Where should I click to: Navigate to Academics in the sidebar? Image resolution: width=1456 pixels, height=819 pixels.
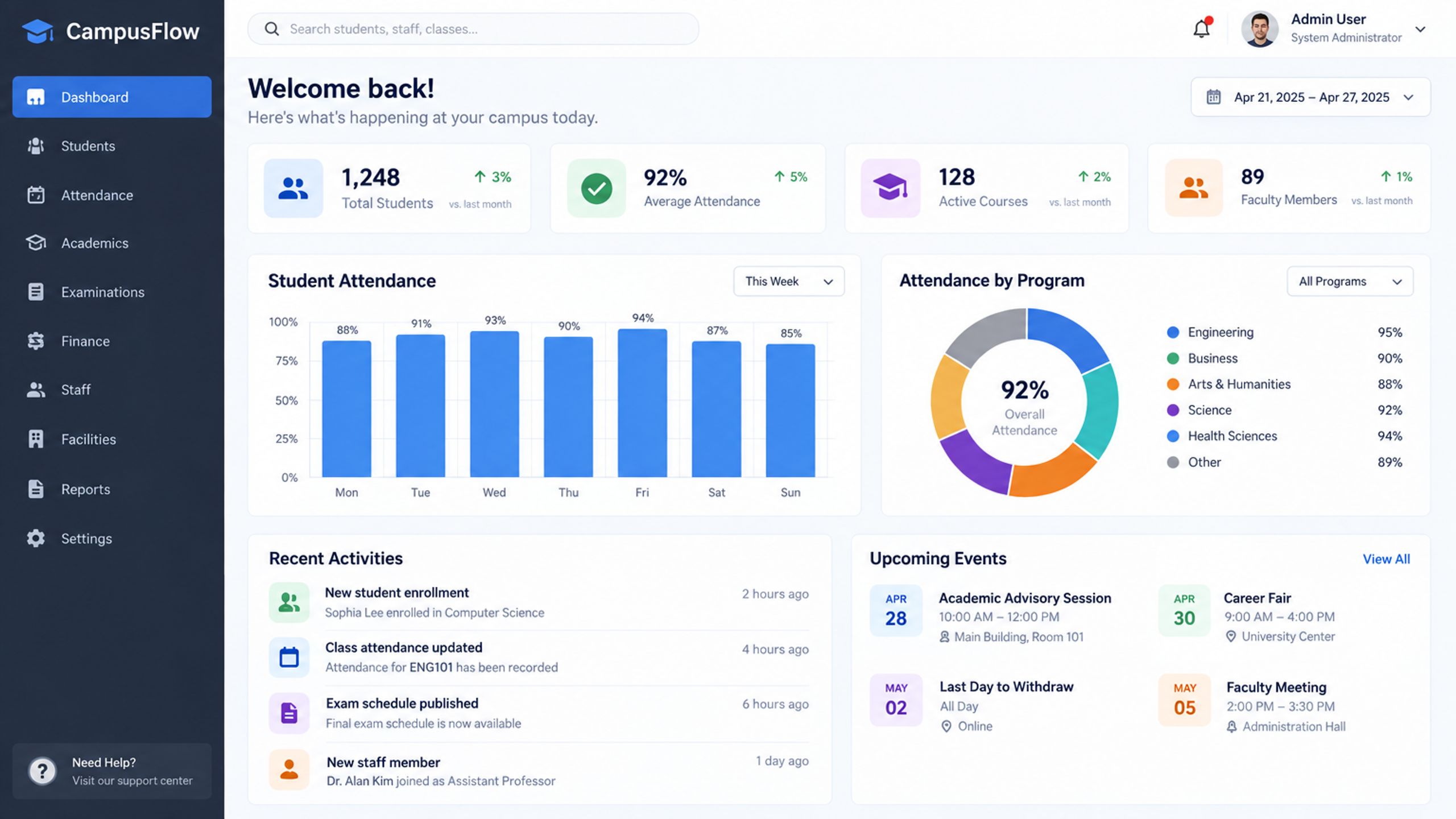point(112,243)
